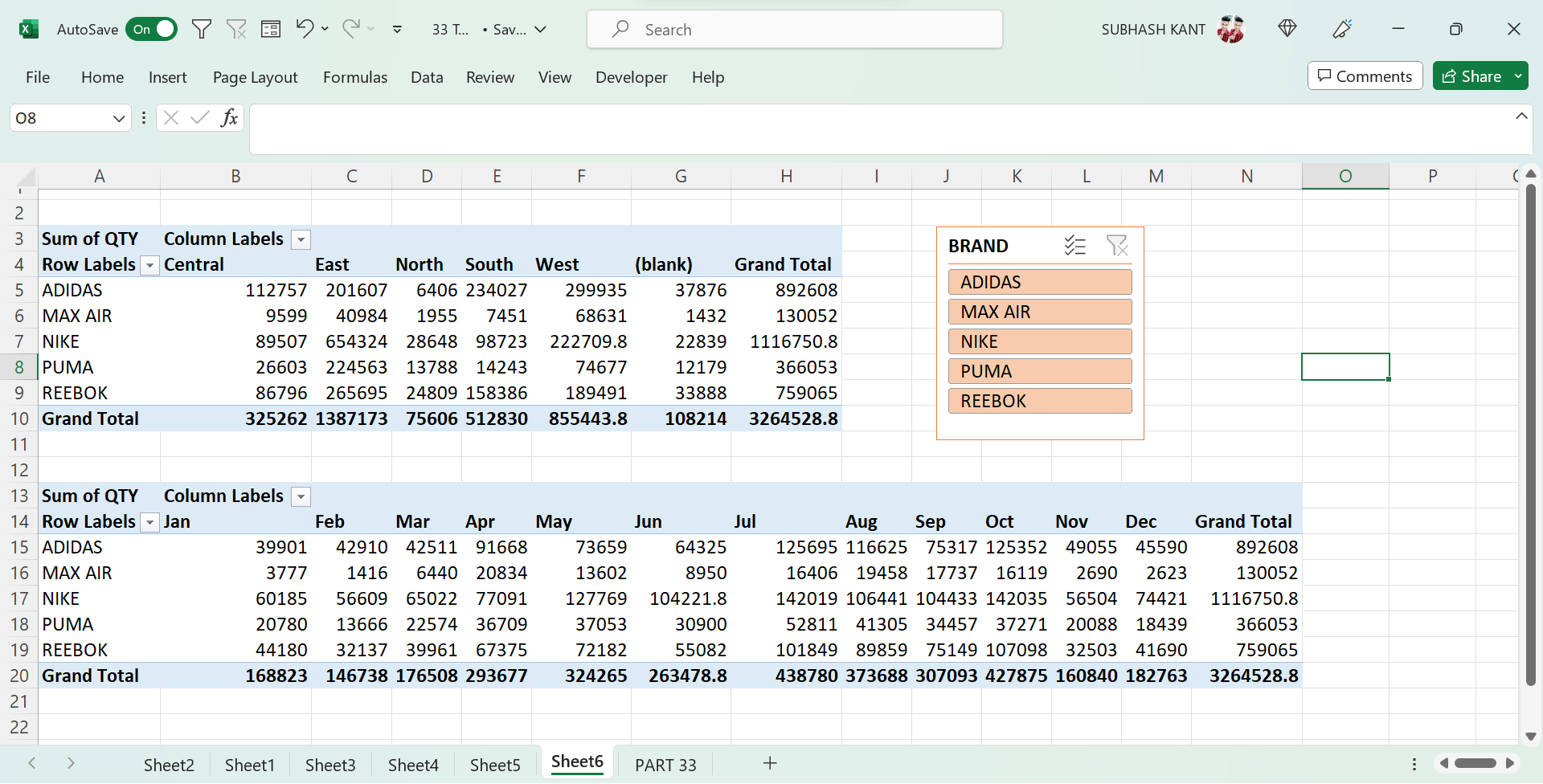Click the diamond premium icon in the title bar

(1287, 29)
